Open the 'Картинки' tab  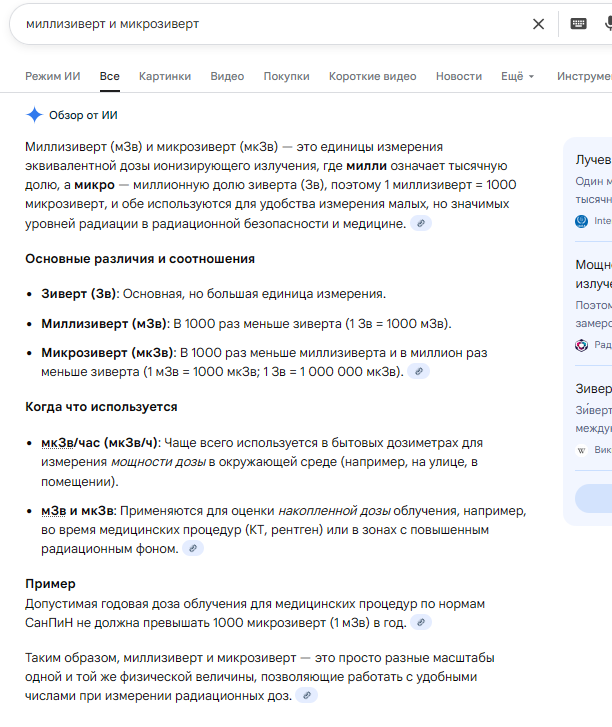[165, 76]
